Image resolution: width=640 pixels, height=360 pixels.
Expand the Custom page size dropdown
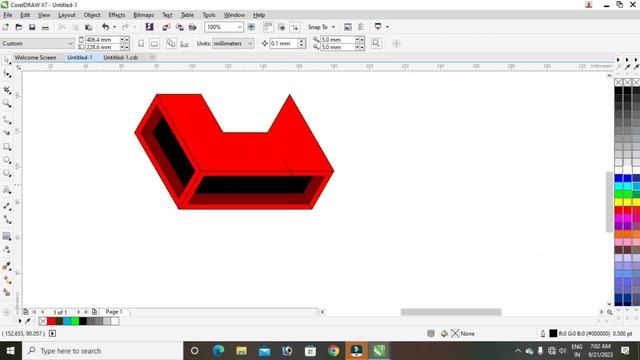tap(70, 43)
